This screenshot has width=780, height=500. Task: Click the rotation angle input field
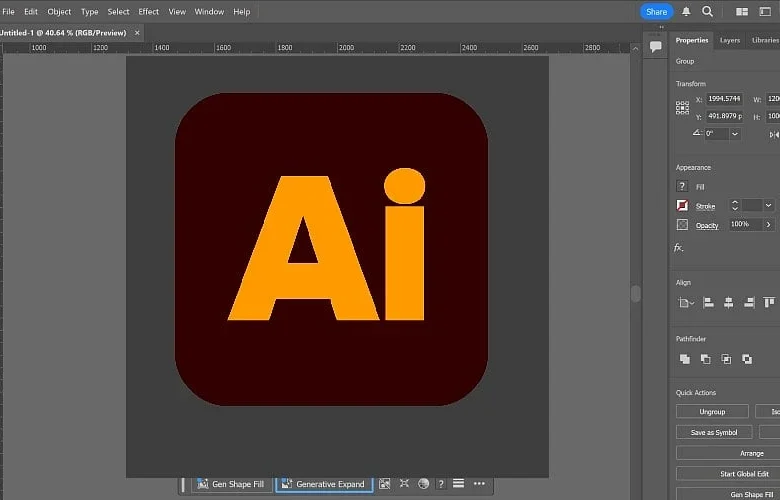pyautogui.click(x=717, y=134)
